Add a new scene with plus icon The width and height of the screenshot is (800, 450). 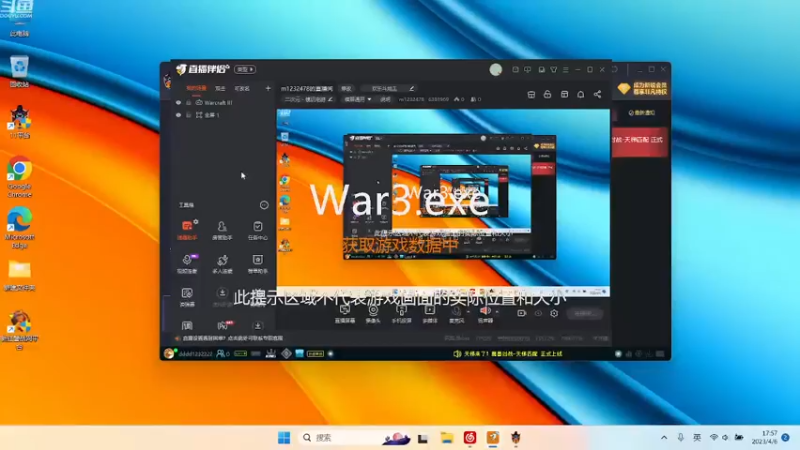(x=268, y=88)
